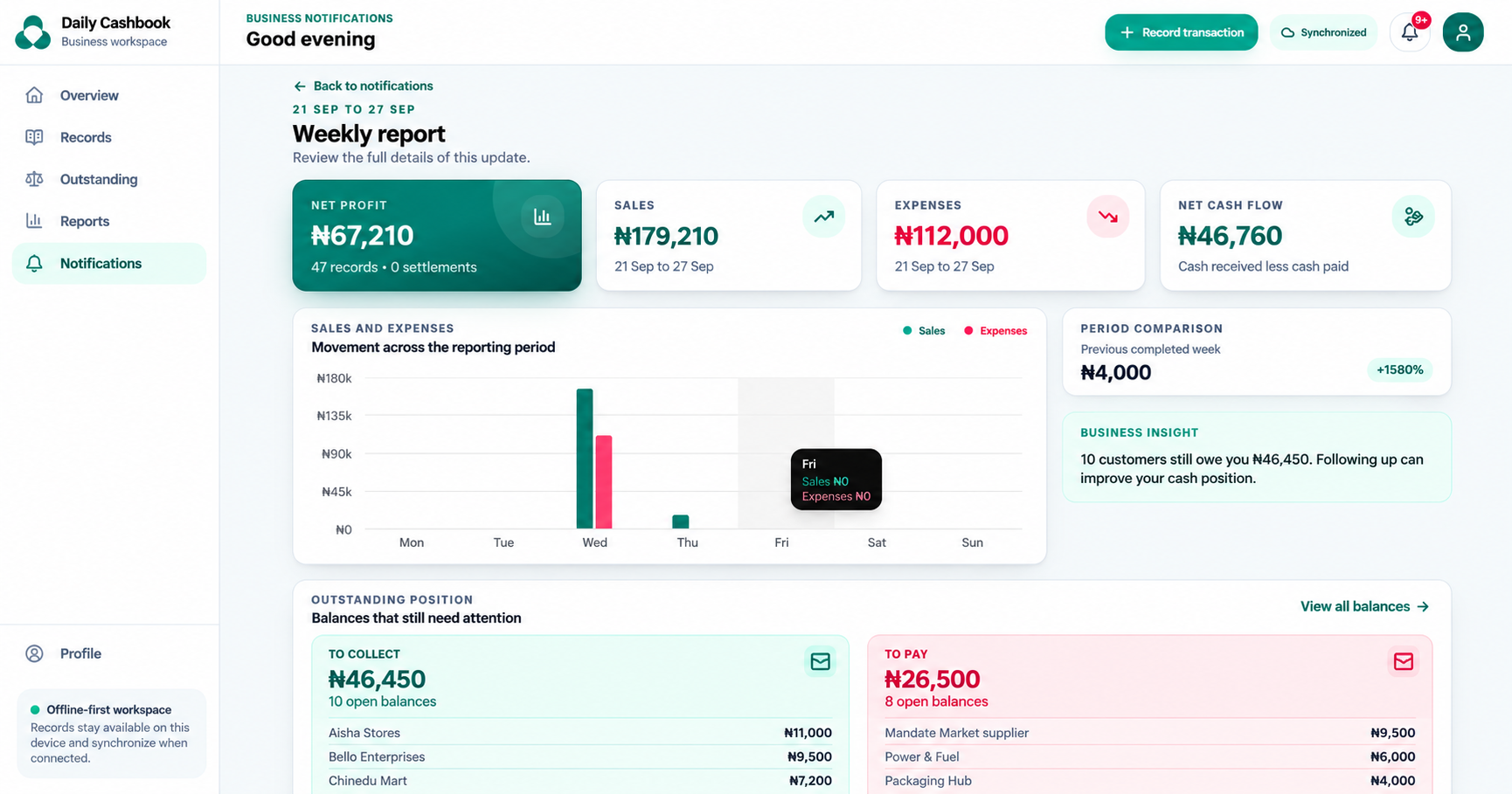Toggle the Expenses legend red dot
The height and width of the screenshot is (794, 1512).
click(968, 331)
